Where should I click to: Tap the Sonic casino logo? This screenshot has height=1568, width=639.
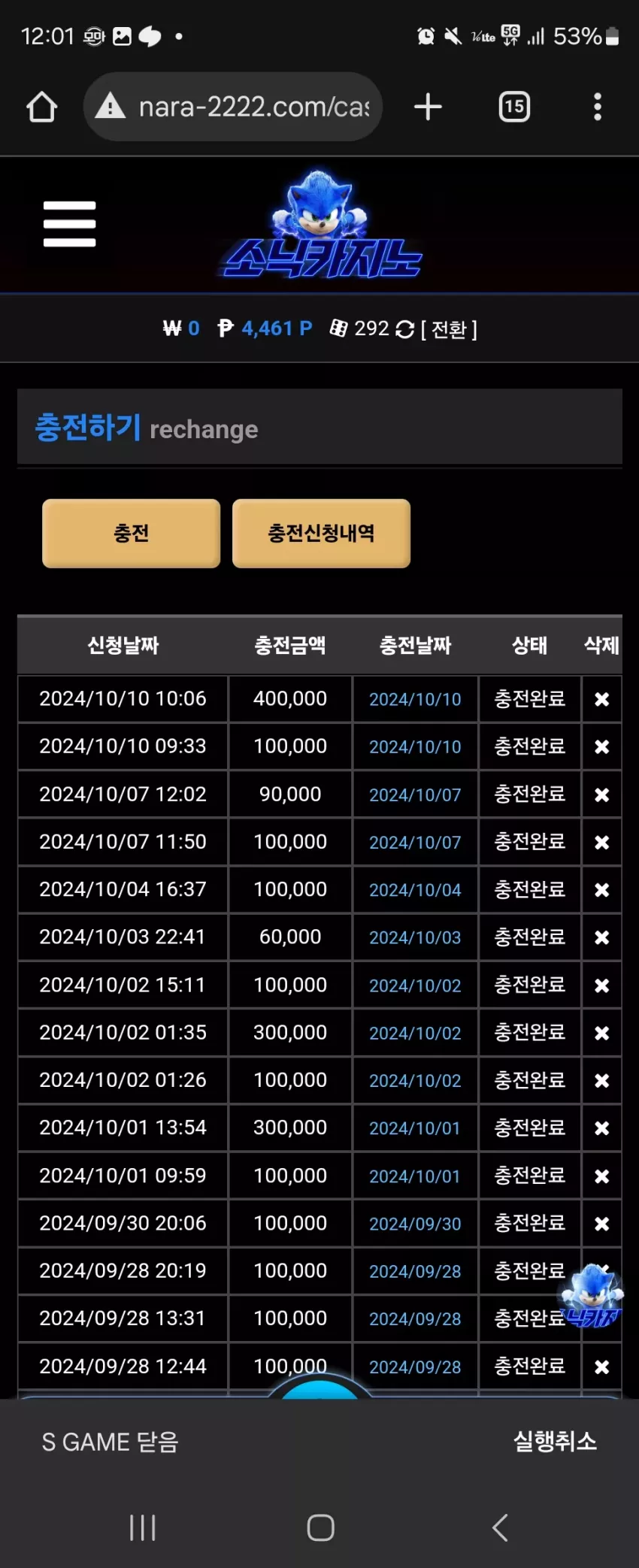point(322,224)
